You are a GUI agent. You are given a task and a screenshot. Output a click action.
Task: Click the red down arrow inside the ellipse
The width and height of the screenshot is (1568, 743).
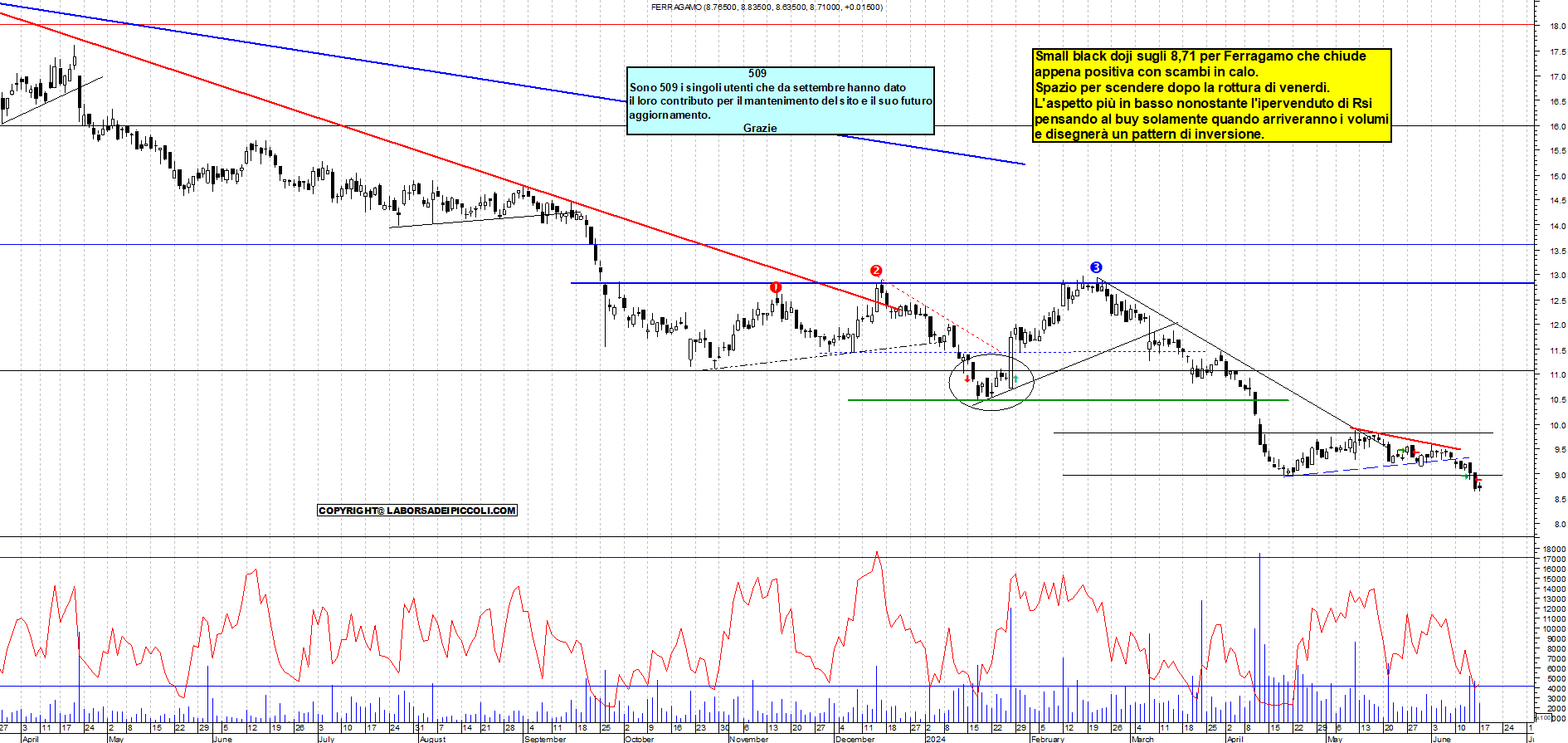pyautogui.click(x=967, y=379)
